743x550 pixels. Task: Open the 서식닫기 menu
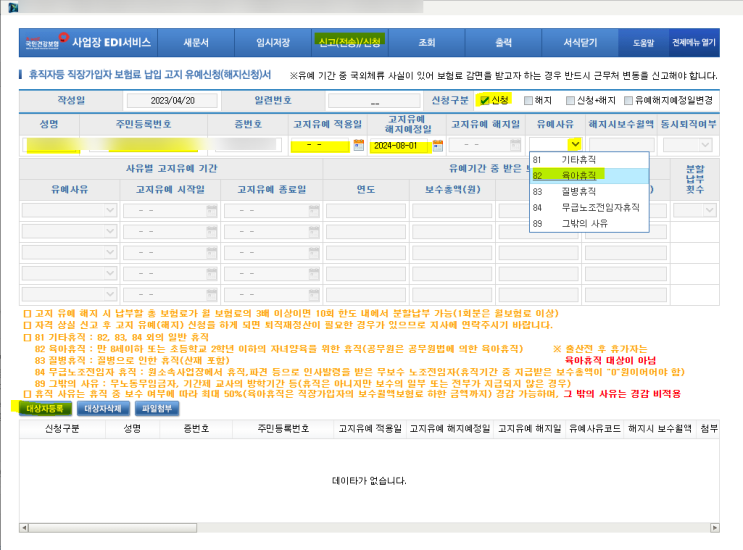coord(580,43)
